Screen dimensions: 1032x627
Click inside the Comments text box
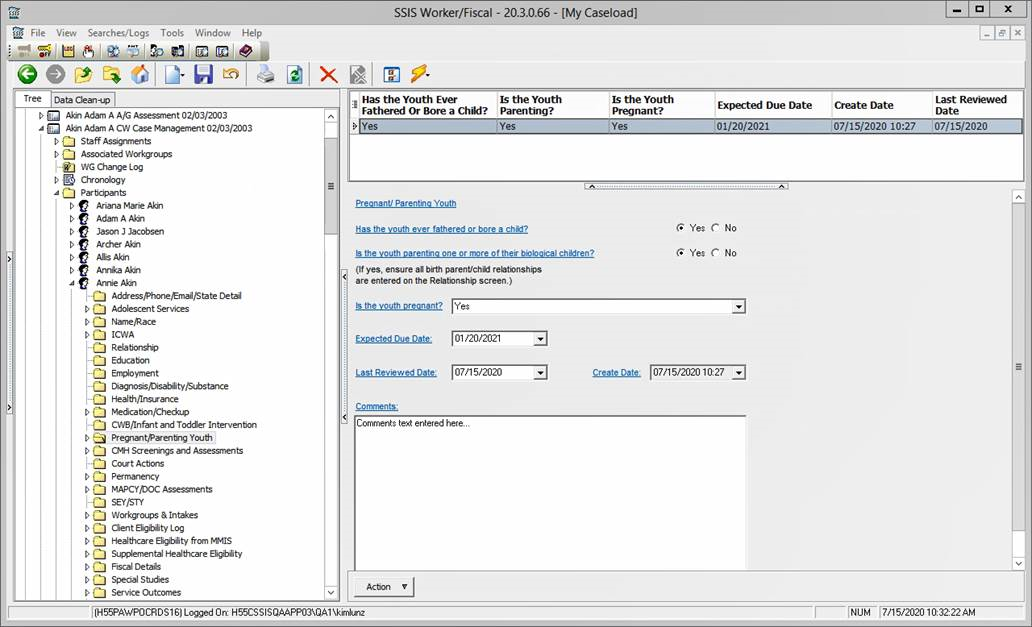550,490
